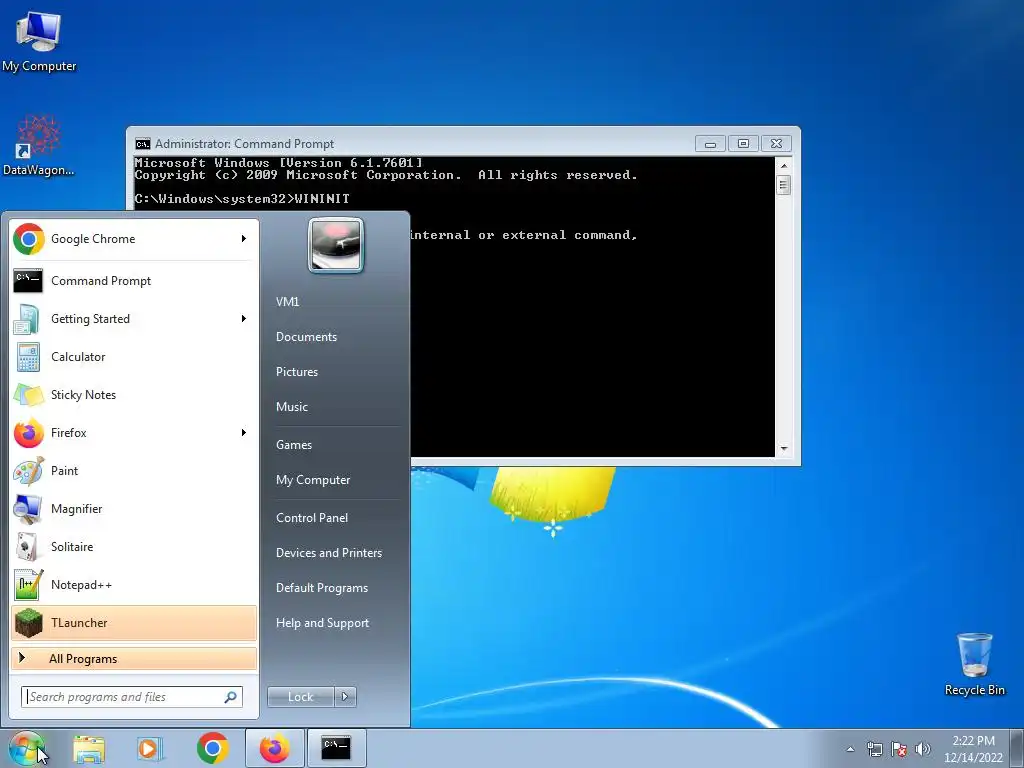The width and height of the screenshot is (1024, 768).
Task: Maximize the Command Prompt window
Action: click(743, 144)
